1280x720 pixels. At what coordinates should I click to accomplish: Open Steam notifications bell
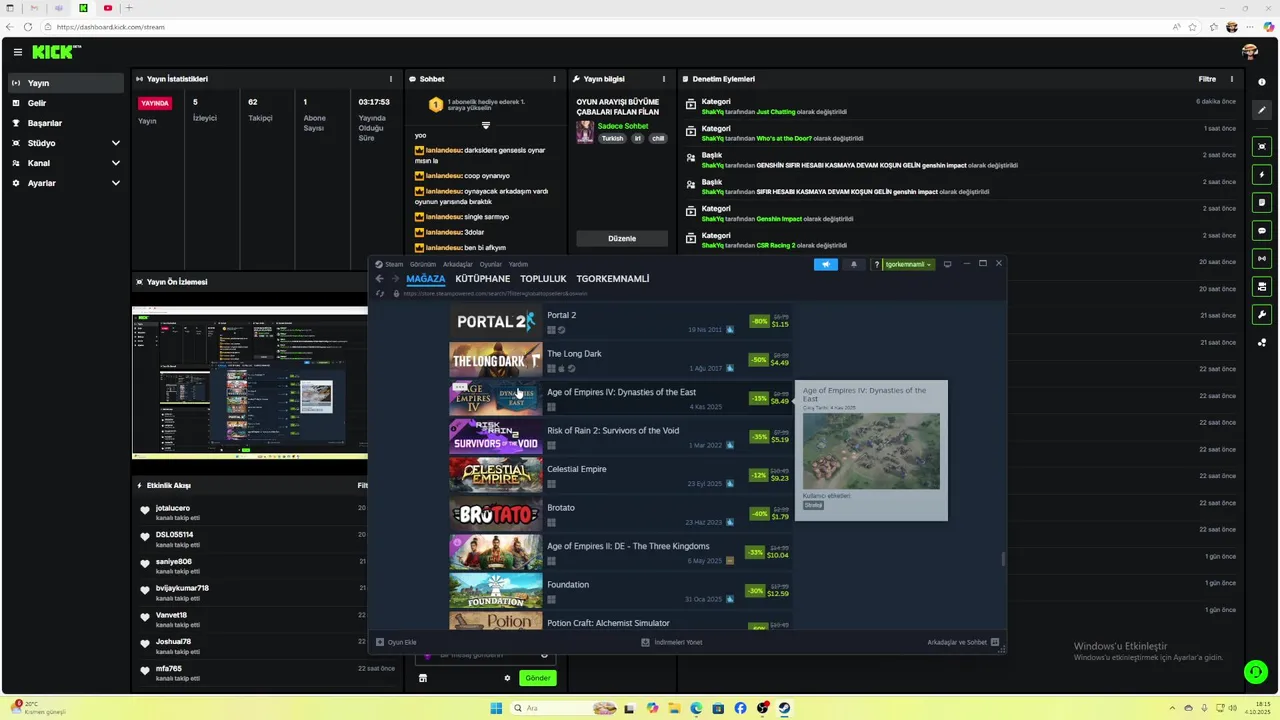(x=854, y=264)
